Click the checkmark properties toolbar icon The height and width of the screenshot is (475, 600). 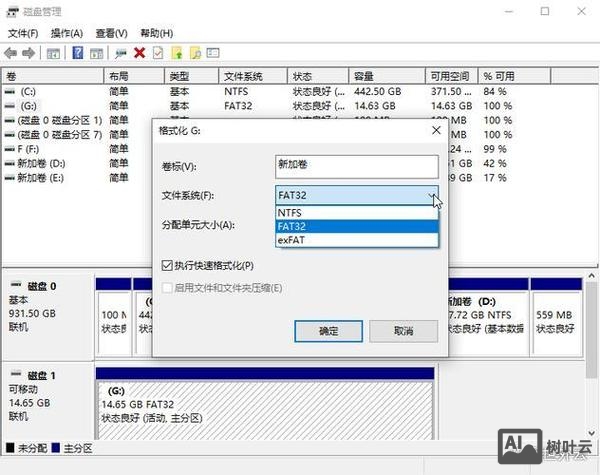click(158, 53)
